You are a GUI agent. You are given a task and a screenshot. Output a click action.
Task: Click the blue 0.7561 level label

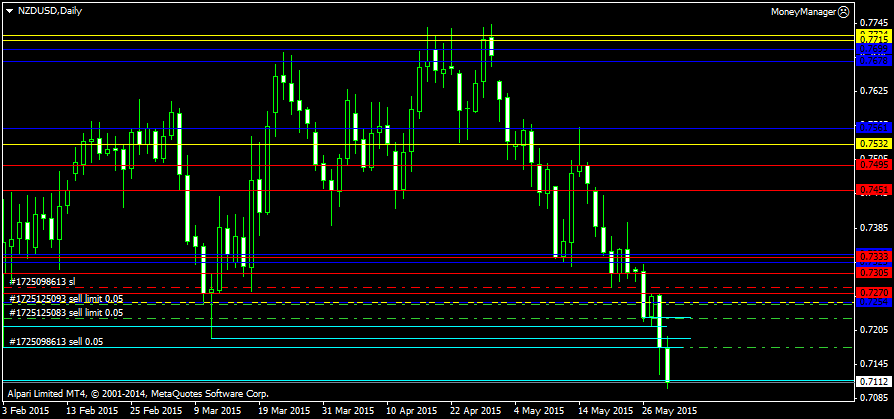point(872,128)
